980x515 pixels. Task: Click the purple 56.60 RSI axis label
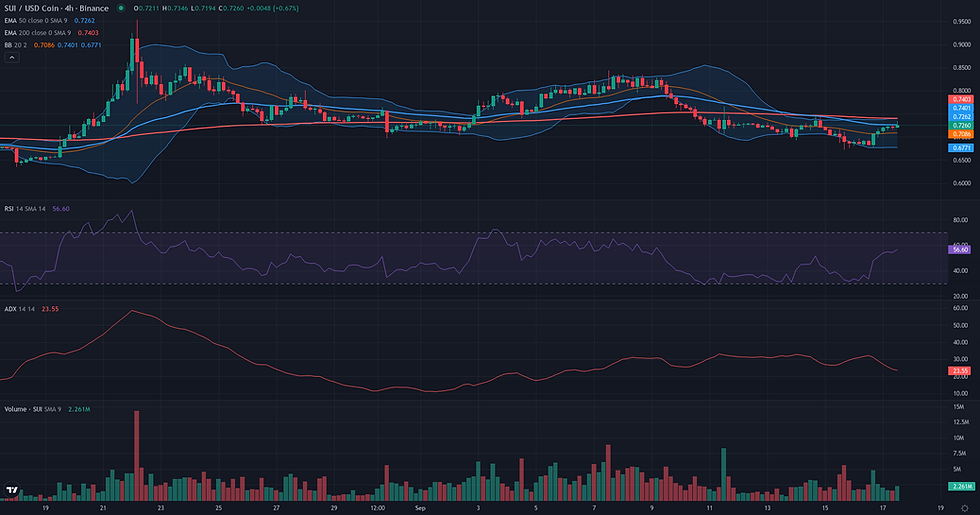(960, 249)
